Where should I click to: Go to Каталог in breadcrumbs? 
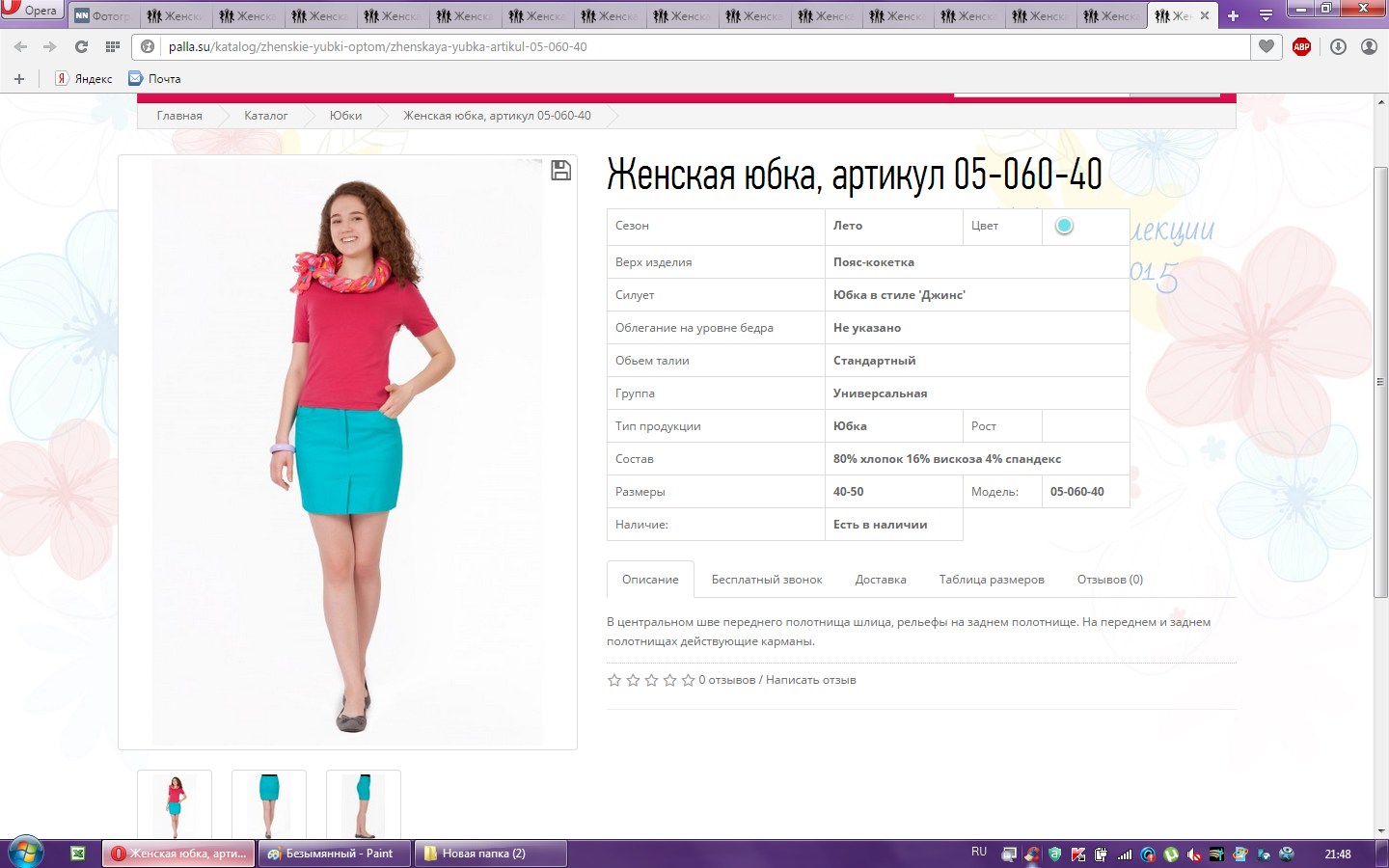[x=265, y=116]
